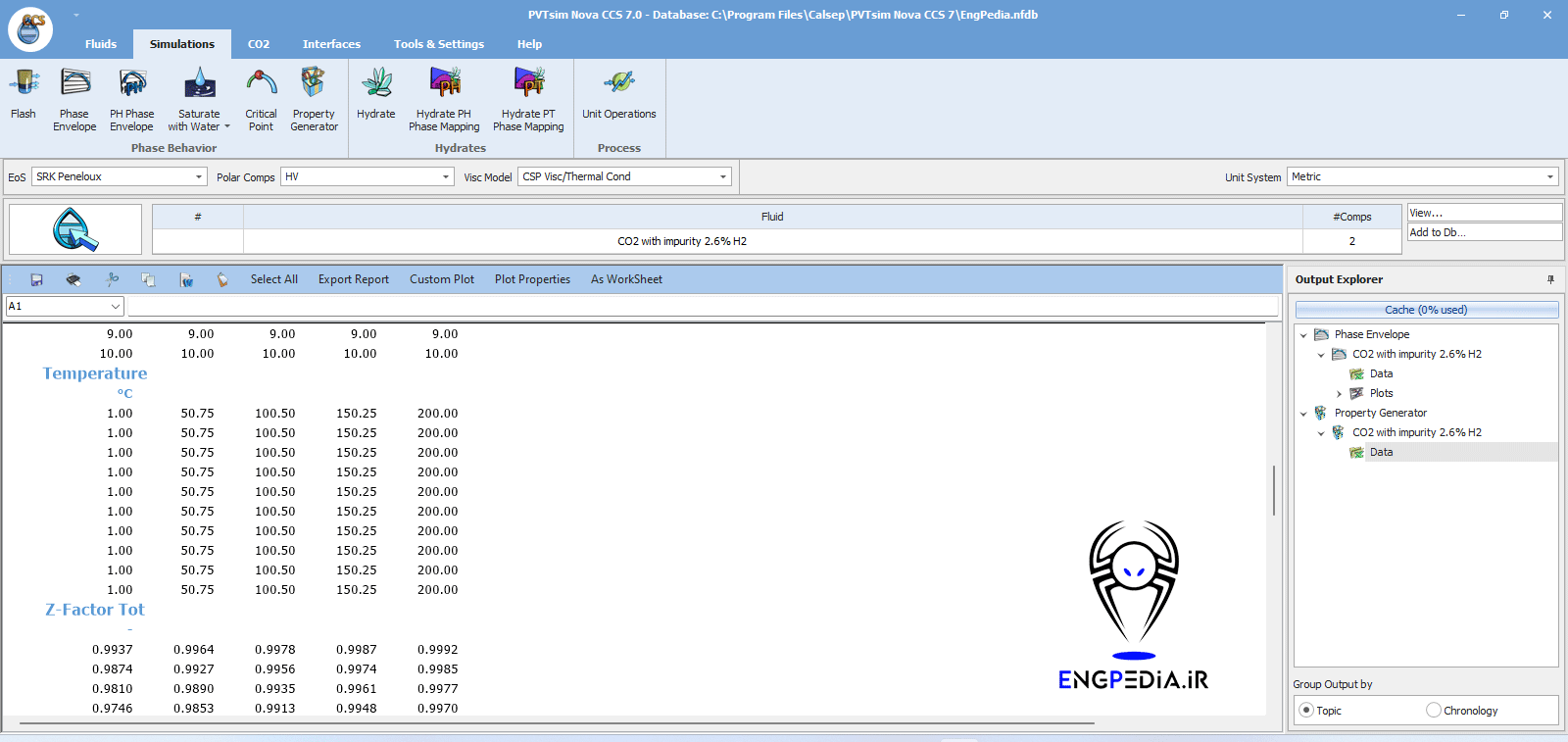Click the worksheet vertical scrollbar thumb
Screen dimensions: 1568x742
pos(1274,490)
